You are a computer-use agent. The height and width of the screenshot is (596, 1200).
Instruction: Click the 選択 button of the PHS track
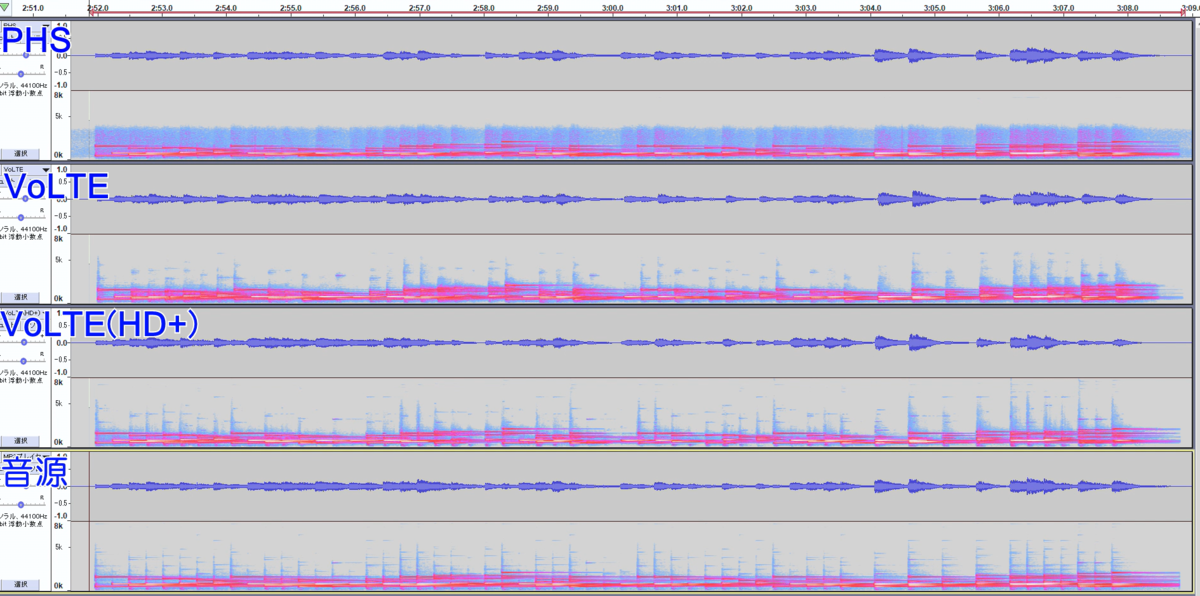(20, 154)
